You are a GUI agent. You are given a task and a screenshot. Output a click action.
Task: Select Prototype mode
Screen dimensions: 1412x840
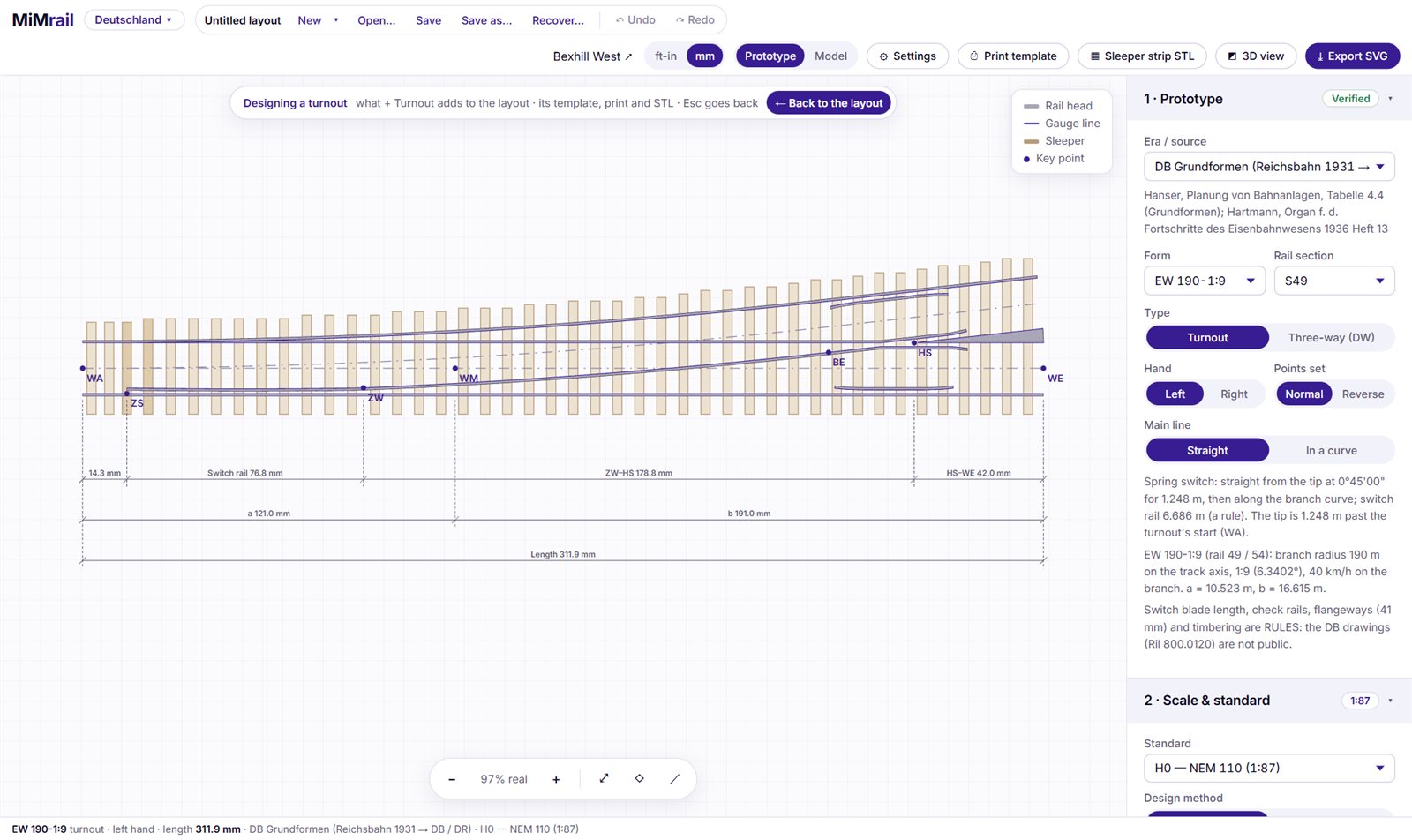(x=770, y=56)
